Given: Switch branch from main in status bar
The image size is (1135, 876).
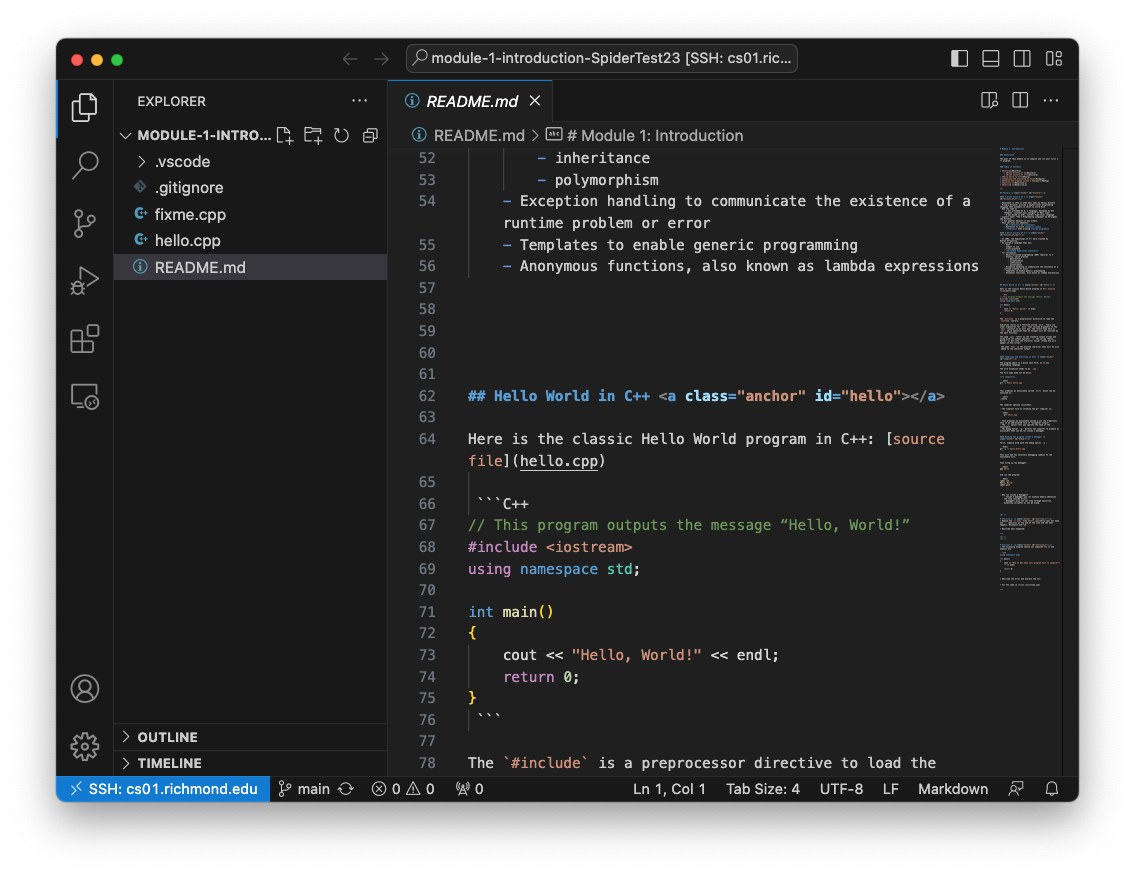Looking at the screenshot, I should click(305, 789).
